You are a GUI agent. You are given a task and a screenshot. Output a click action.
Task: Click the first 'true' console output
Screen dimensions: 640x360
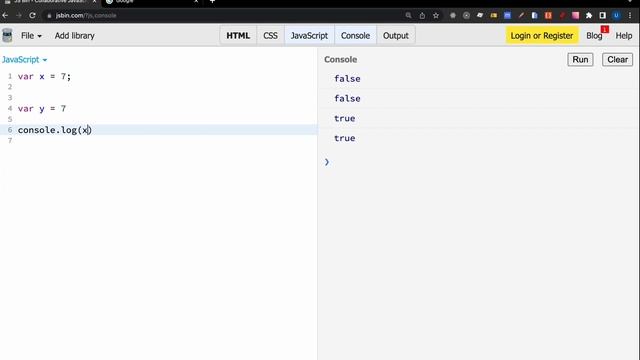[344, 118]
